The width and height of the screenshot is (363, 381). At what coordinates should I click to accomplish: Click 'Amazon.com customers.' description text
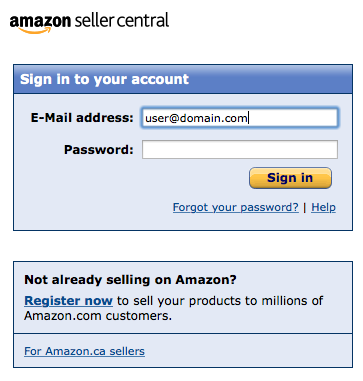click(x=98, y=316)
